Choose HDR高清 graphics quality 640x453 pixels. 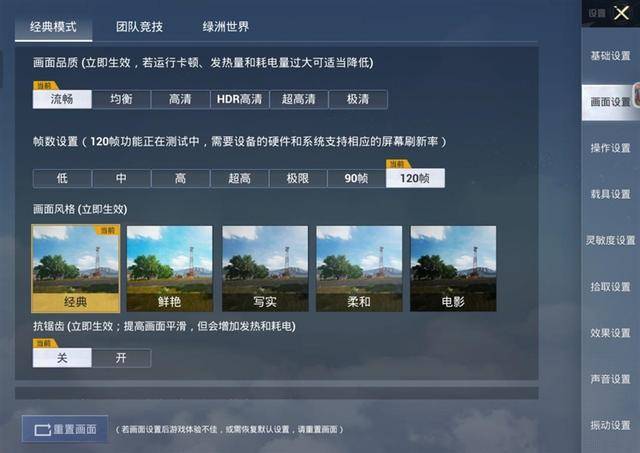pyautogui.click(x=239, y=99)
